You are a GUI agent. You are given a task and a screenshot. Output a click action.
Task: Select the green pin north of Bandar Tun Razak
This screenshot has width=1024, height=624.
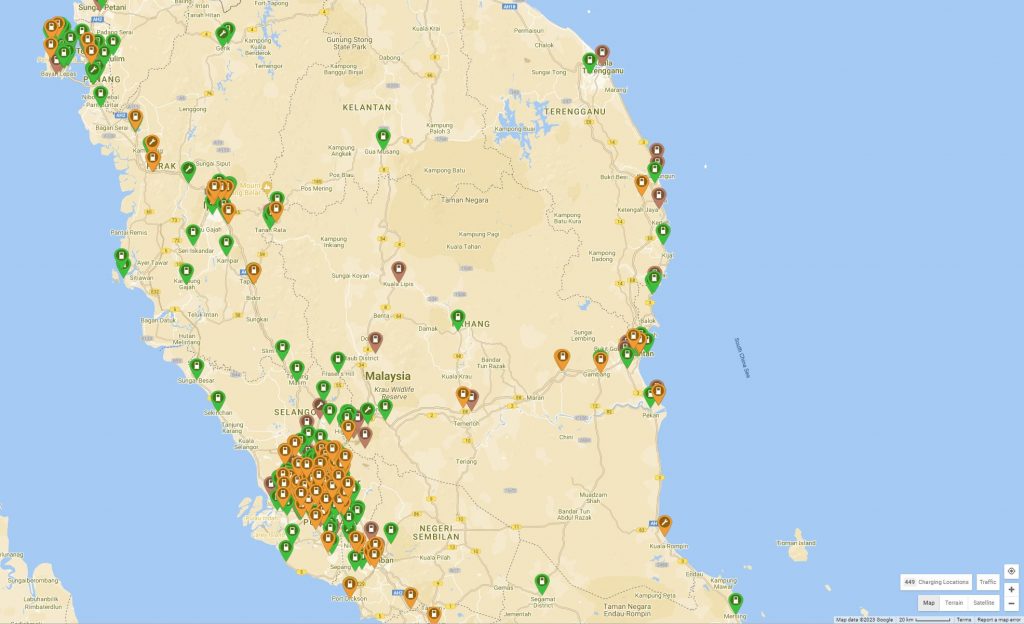coord(458,318)
